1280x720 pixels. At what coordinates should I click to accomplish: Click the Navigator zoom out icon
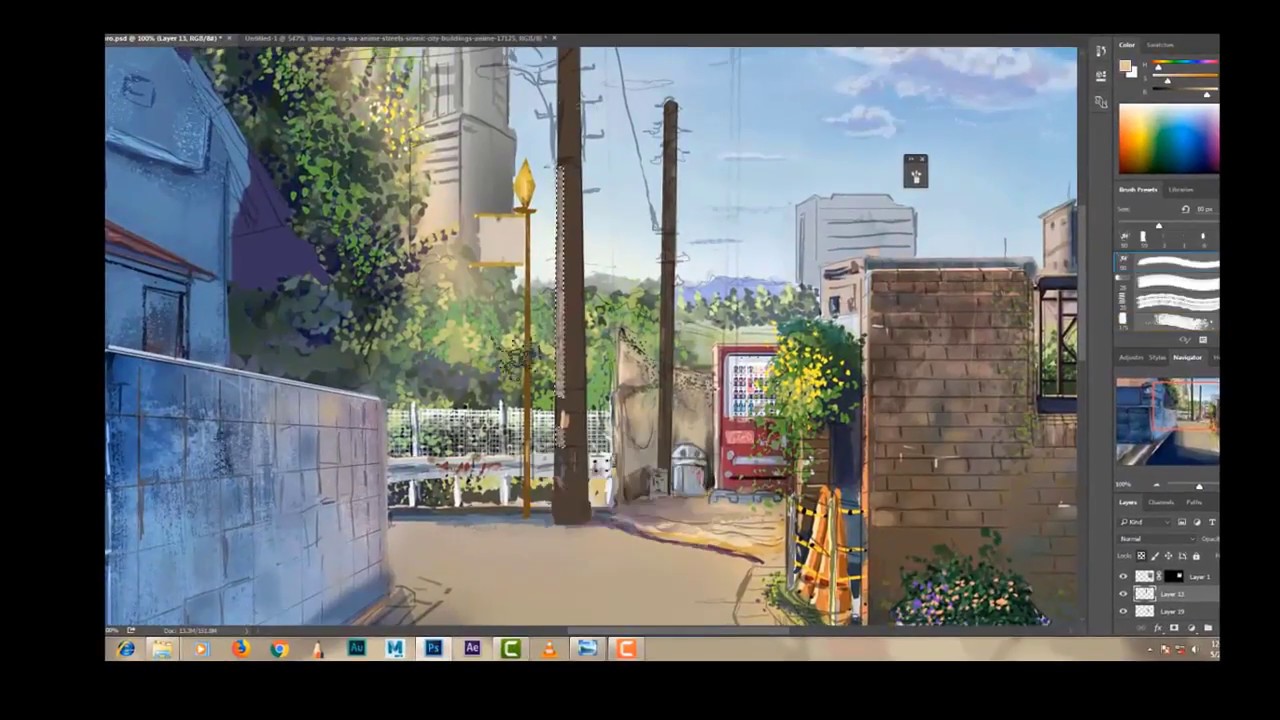pyautogui.click(x=1156, y=485)
